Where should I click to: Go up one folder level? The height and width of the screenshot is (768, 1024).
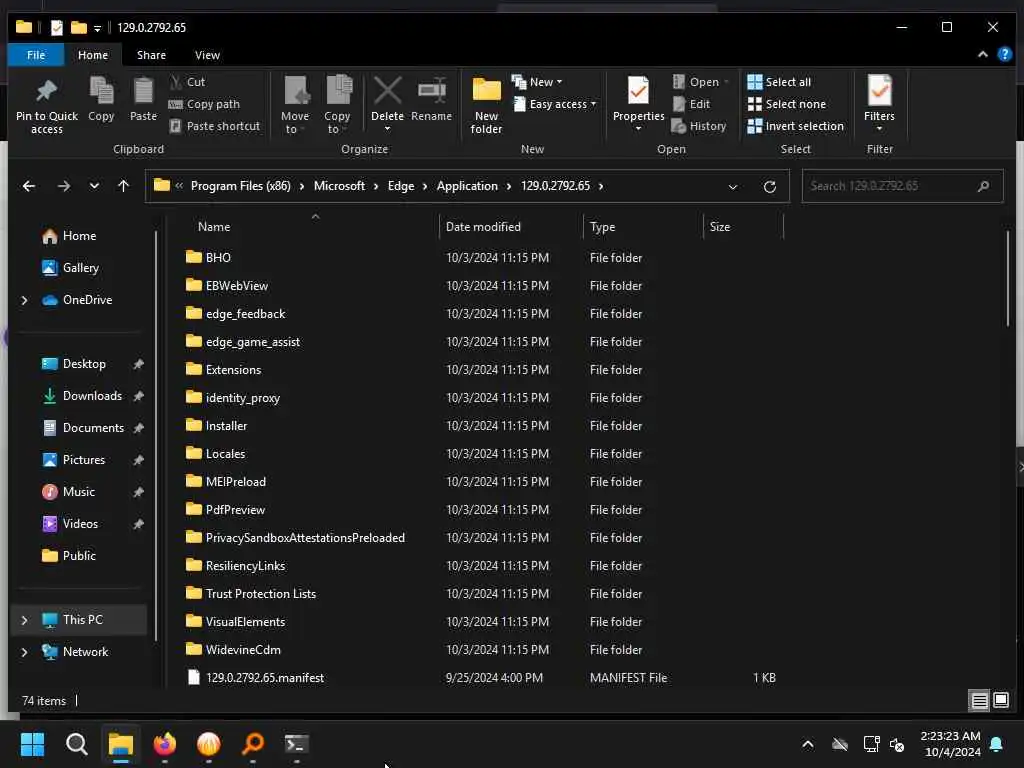pos(123,186)
